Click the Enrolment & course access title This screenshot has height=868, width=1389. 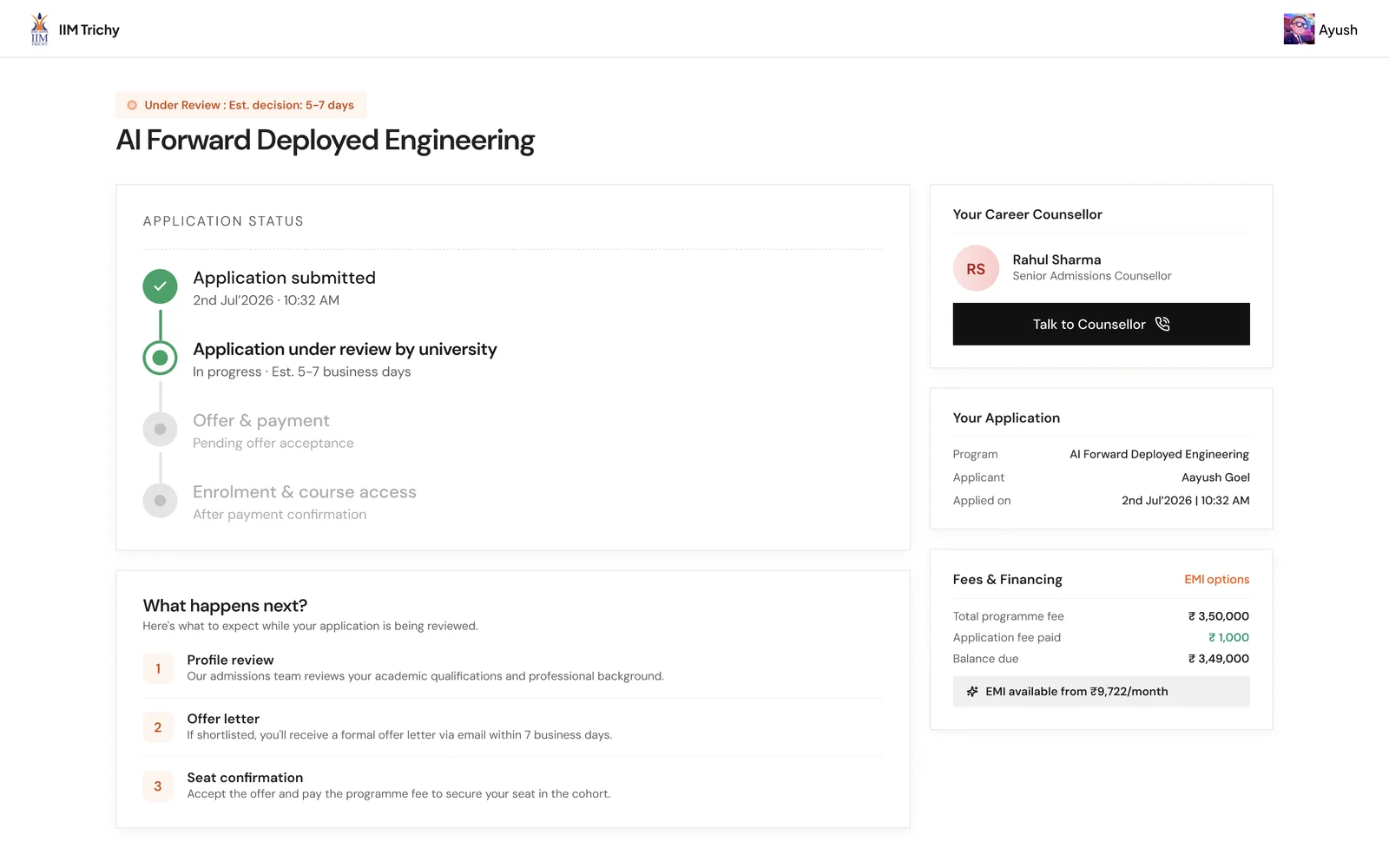point(305,492)
